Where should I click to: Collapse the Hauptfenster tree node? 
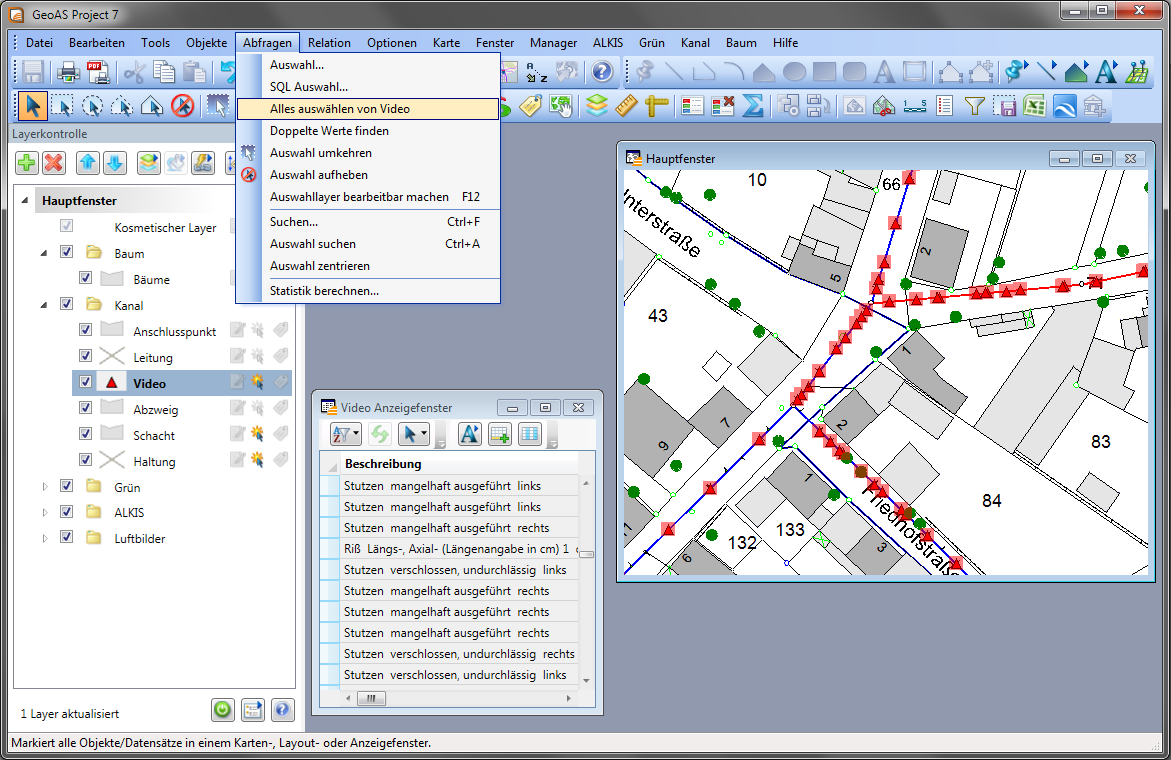pyautogui.click(x=25, y=200)
